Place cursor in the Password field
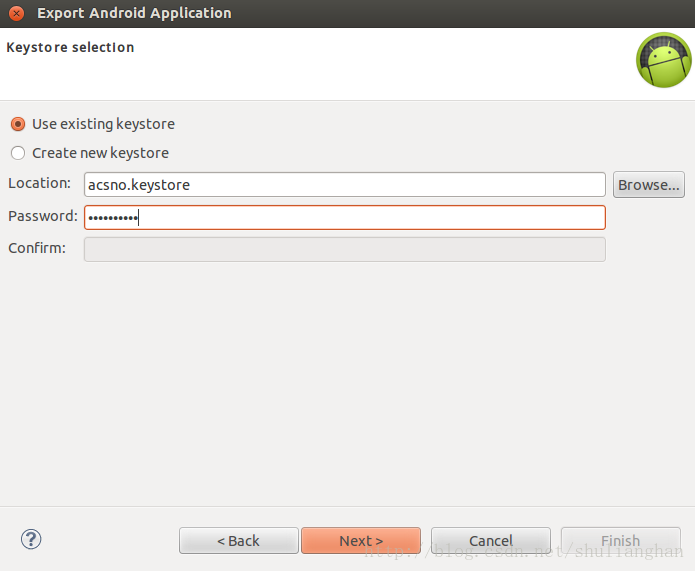Screen dimensions: 695x571 pyautogui.click(x=345, y=218)
